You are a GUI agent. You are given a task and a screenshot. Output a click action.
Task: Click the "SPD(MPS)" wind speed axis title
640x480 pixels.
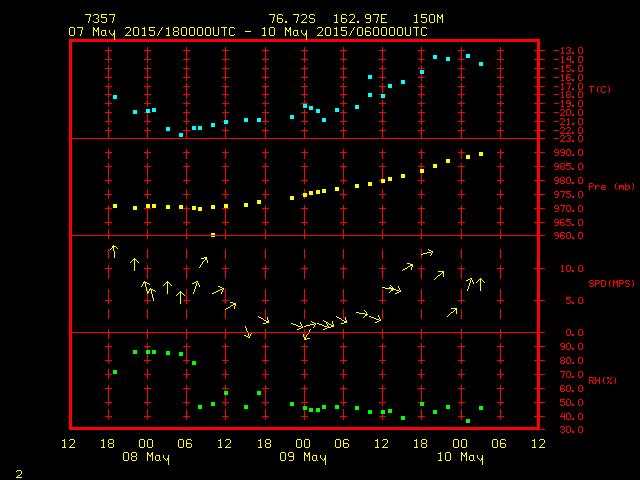611,283
